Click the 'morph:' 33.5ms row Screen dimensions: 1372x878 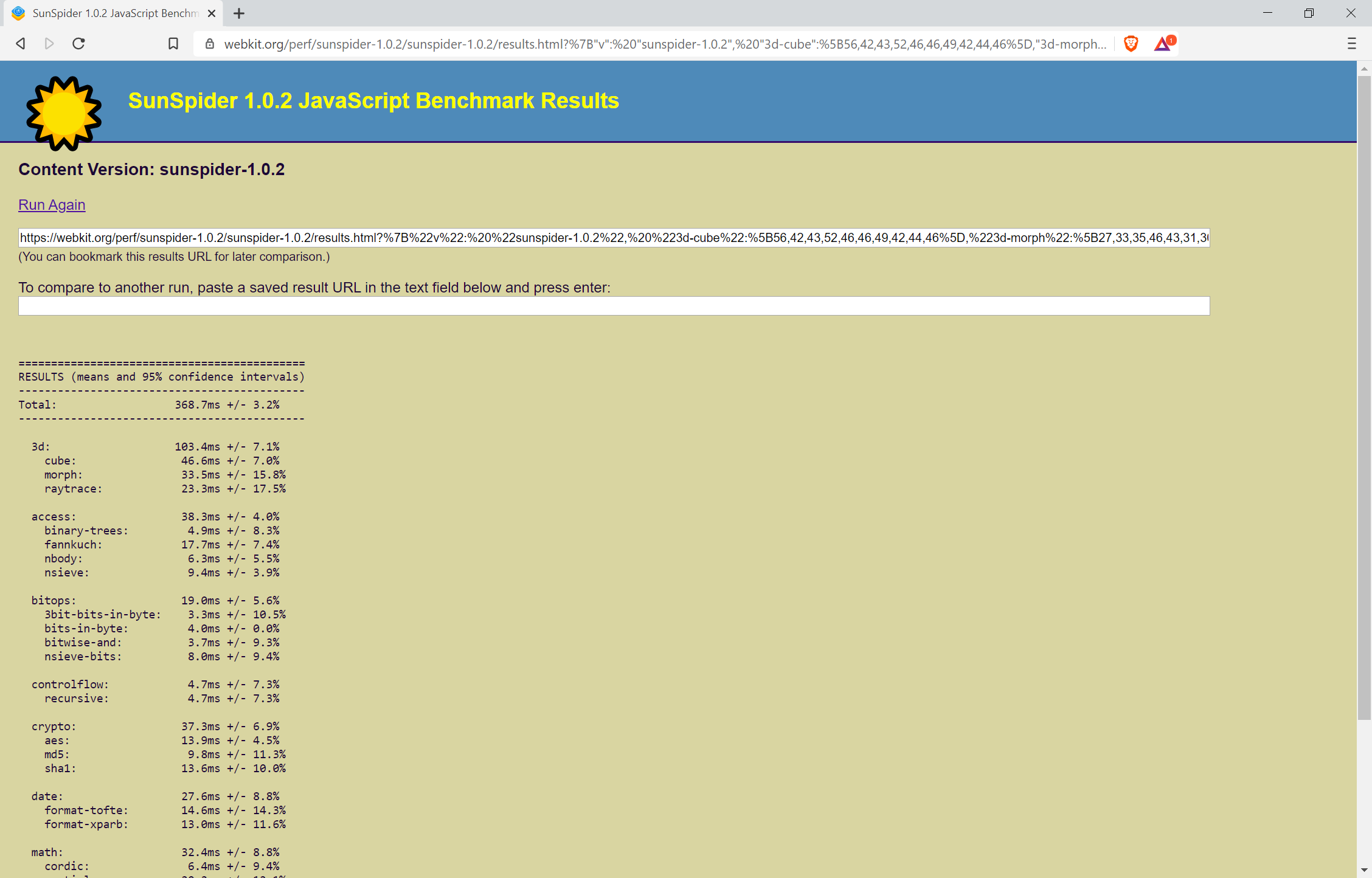tap(165, 475)
